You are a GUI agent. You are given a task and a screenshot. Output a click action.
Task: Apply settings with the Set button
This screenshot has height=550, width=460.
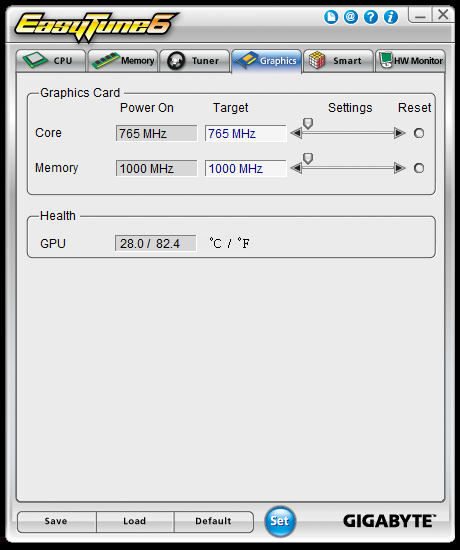pos(280,521)
